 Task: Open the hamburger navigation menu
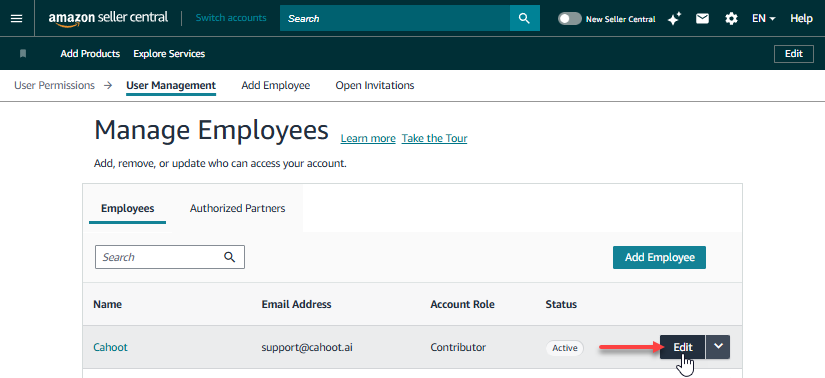[x=17, y=18]
